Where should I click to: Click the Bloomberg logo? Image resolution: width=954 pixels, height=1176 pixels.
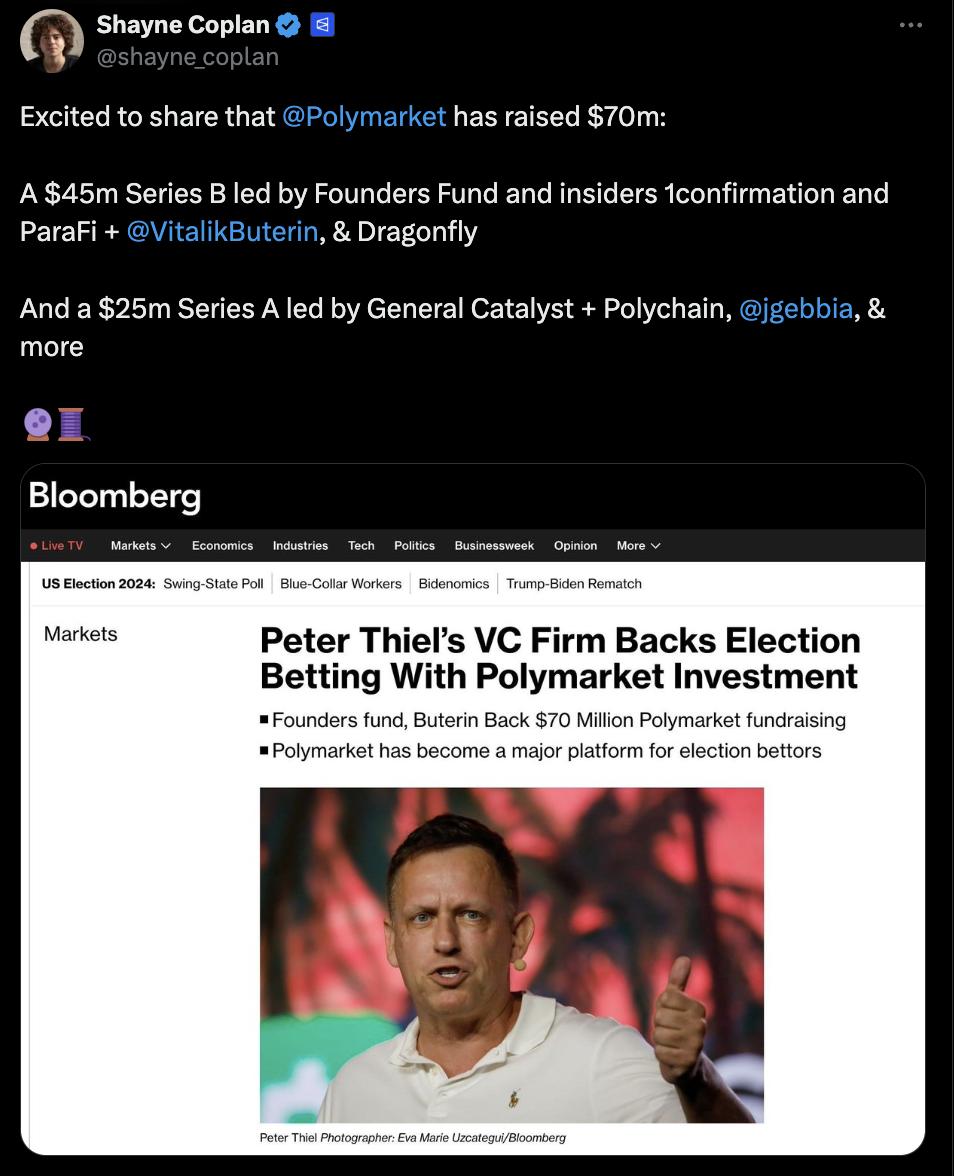115,496
